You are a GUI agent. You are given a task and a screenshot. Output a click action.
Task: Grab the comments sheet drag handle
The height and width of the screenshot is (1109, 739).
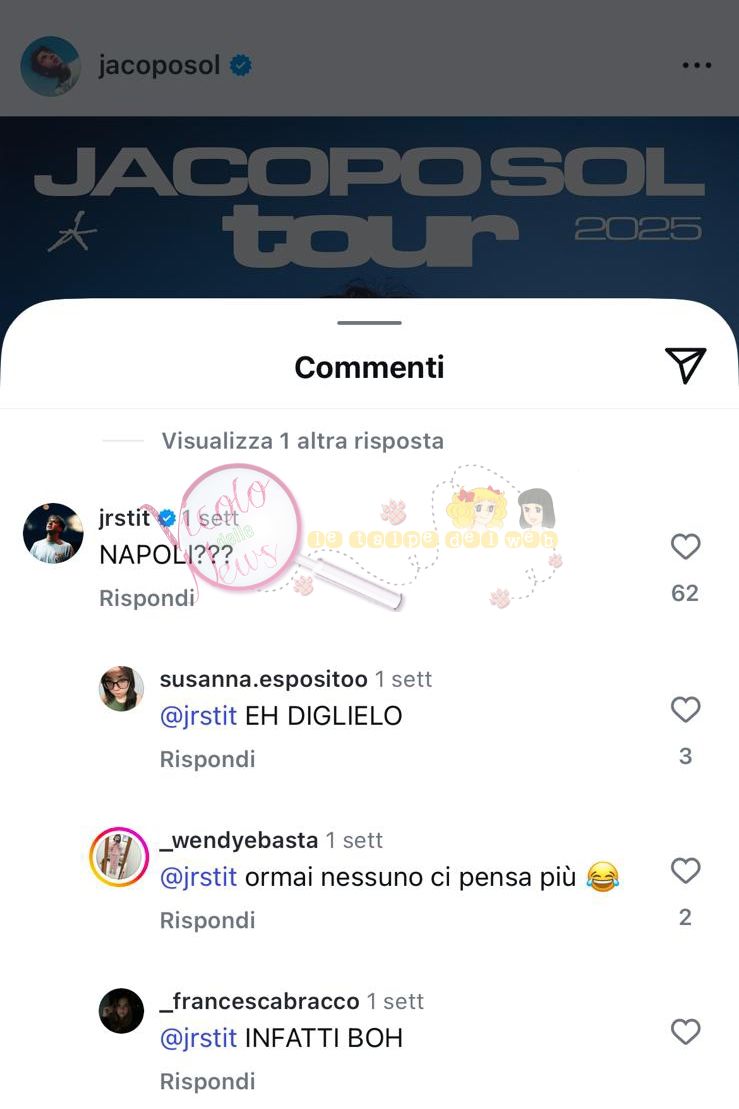369,323
